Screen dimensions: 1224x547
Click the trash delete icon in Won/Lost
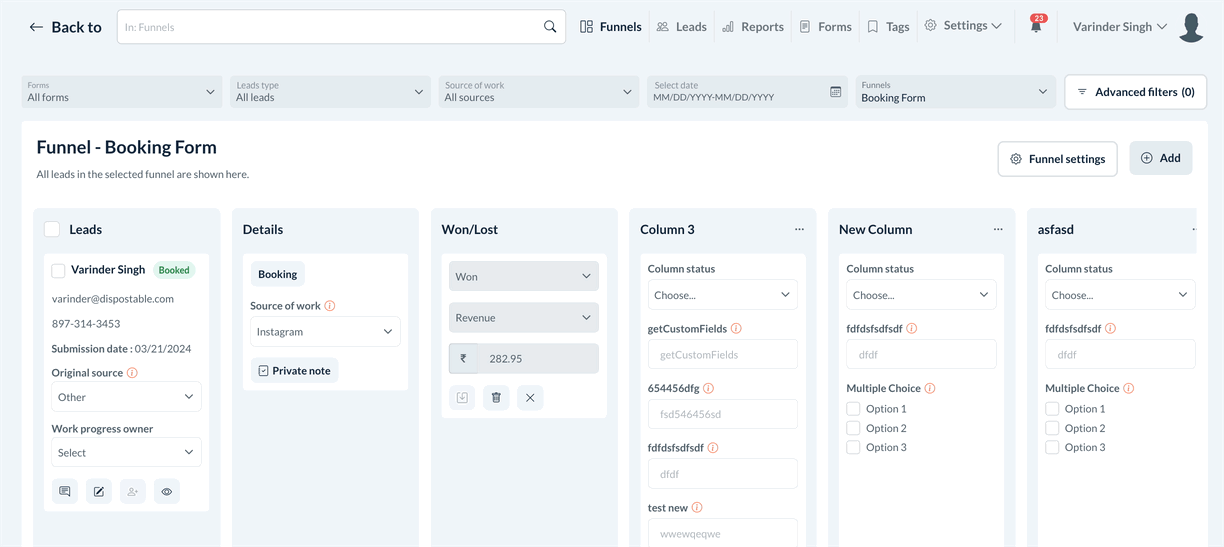[496, 397]
